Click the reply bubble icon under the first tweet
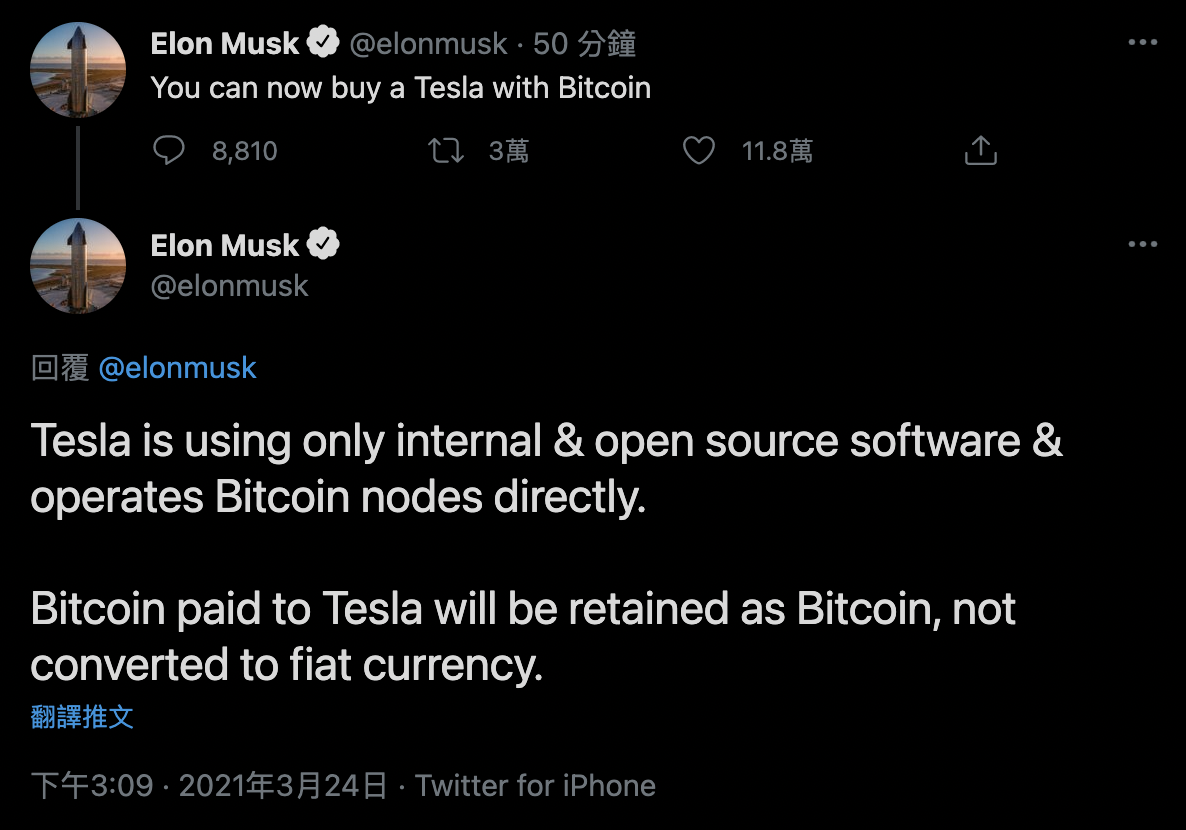Image resolution: width=1186 pixels, height=830 pixels. [169, 150]
